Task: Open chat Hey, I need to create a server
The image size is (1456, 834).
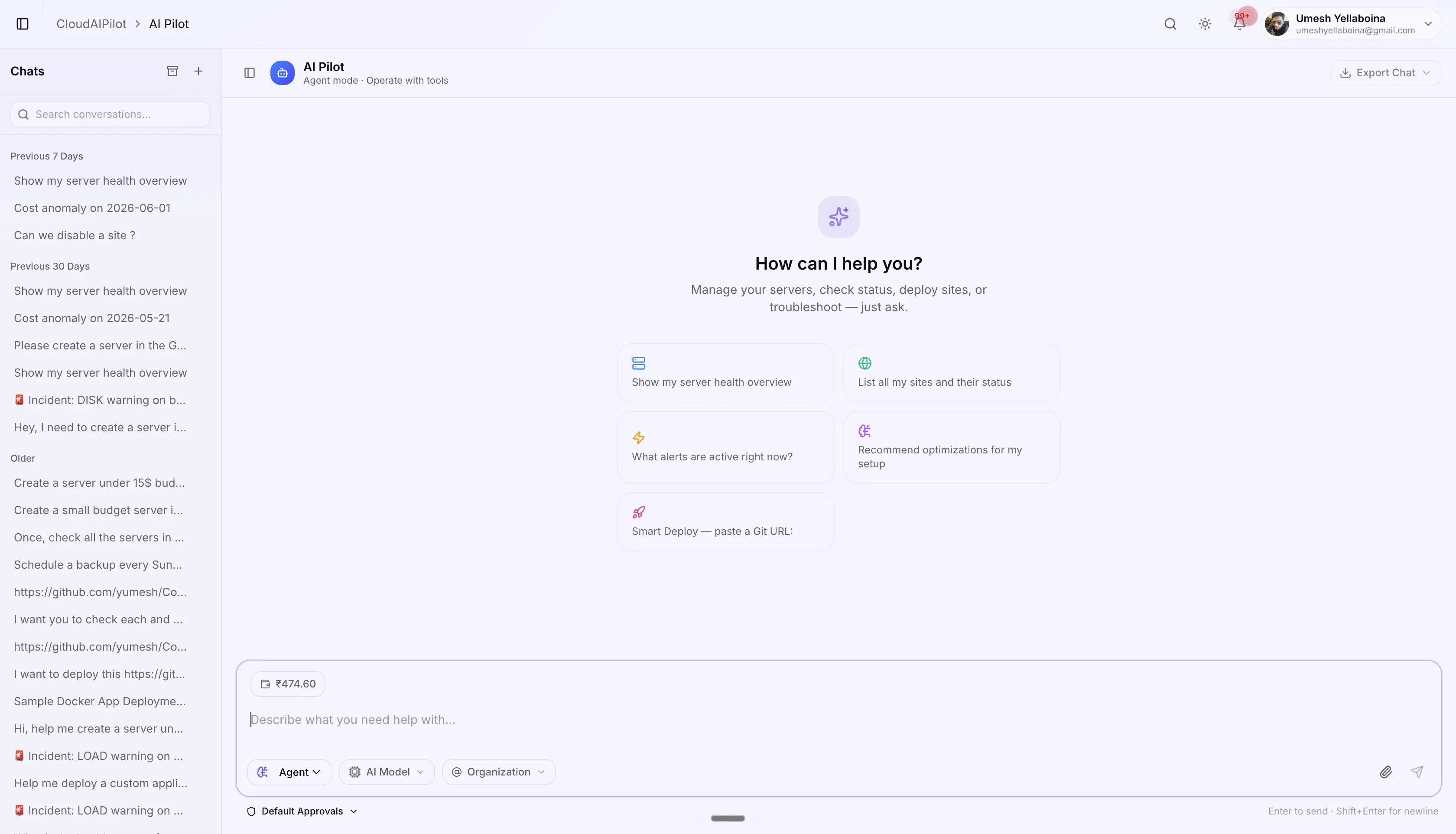Action: (x=110, y=427)
